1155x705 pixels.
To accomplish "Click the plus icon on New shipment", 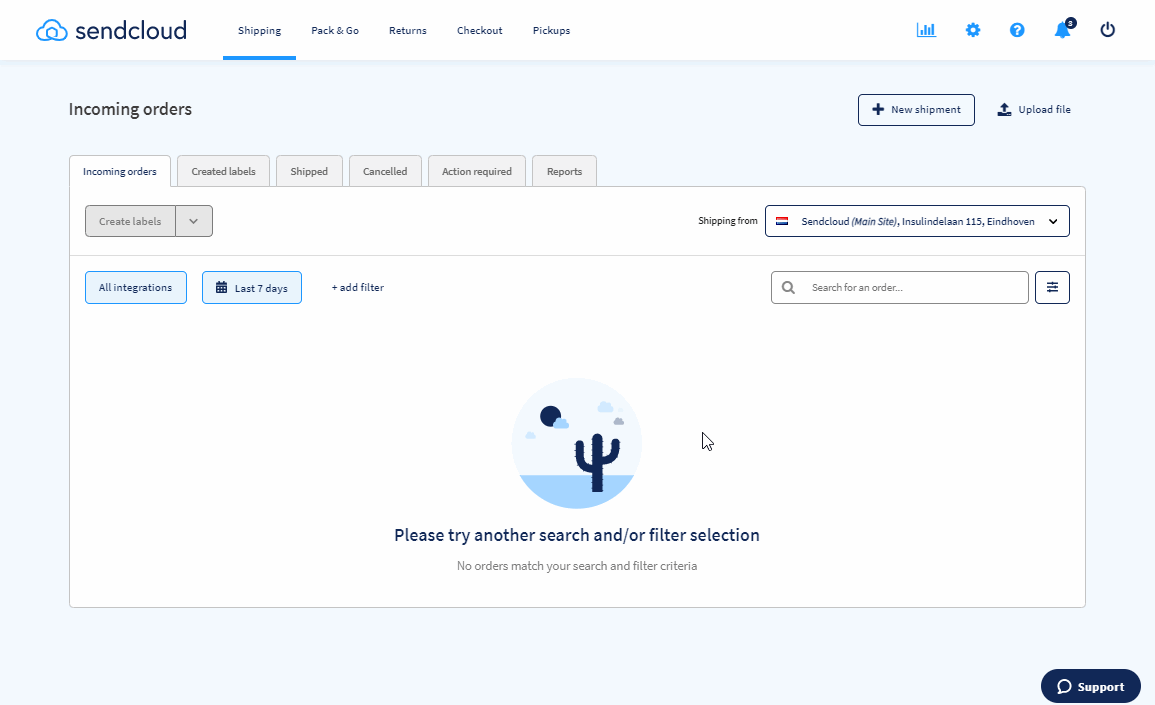I will (877, 110).
